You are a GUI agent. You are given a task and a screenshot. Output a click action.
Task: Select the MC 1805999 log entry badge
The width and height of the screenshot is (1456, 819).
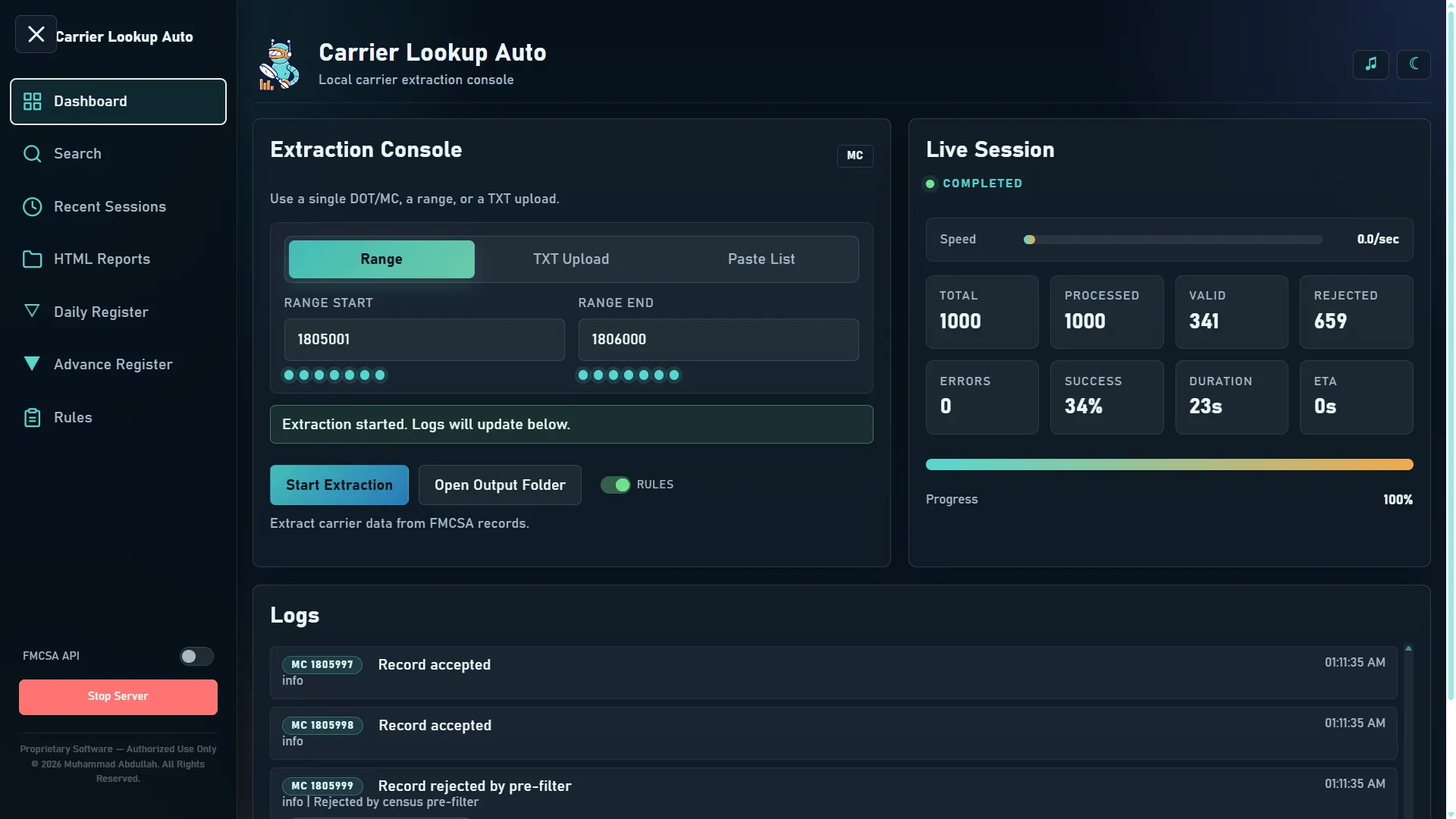pos(322,786)
